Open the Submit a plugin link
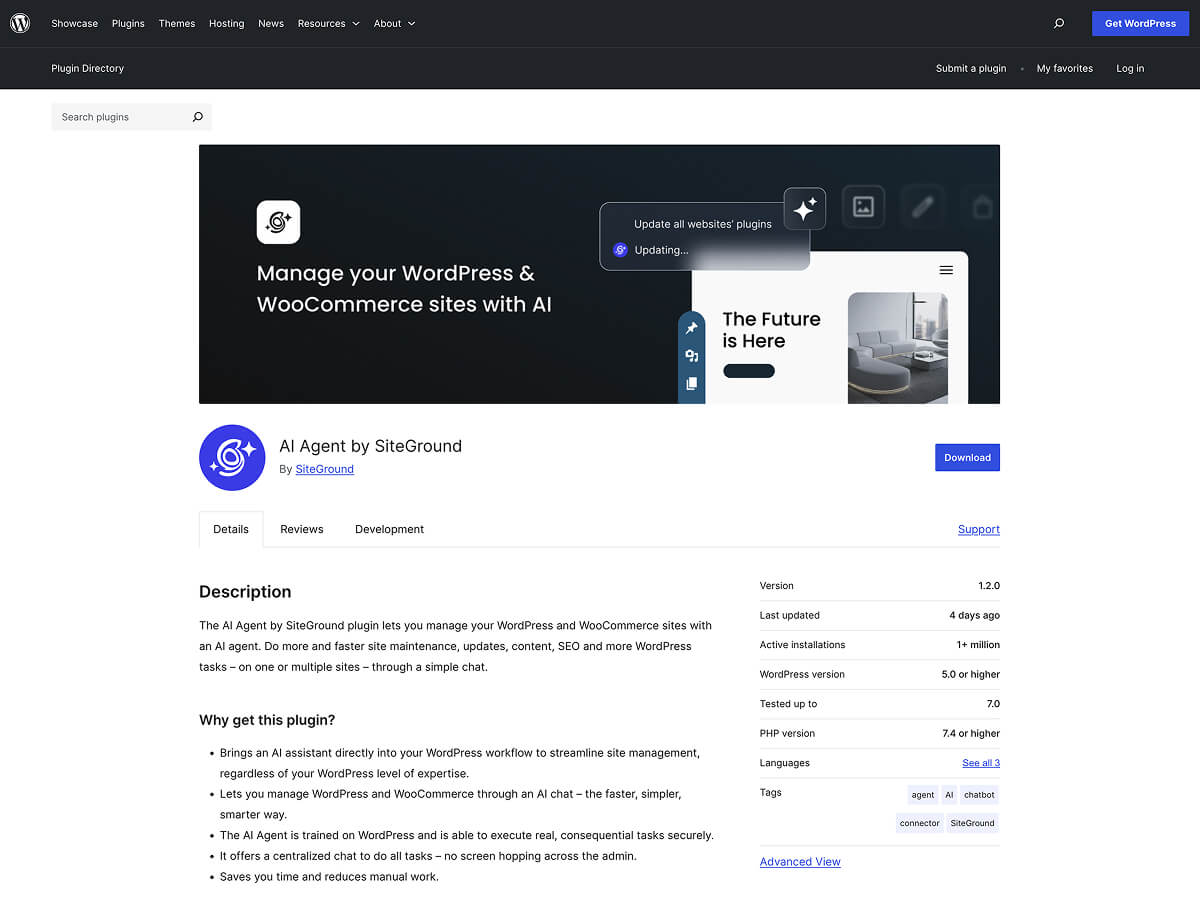1200x902 pixels. tap(971, 68)
